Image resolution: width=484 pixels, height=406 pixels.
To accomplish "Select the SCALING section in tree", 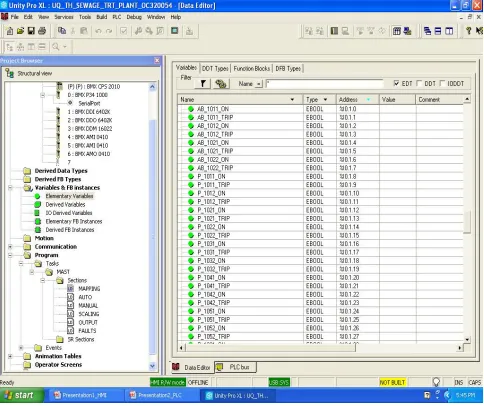I will [x=89, y=314].
